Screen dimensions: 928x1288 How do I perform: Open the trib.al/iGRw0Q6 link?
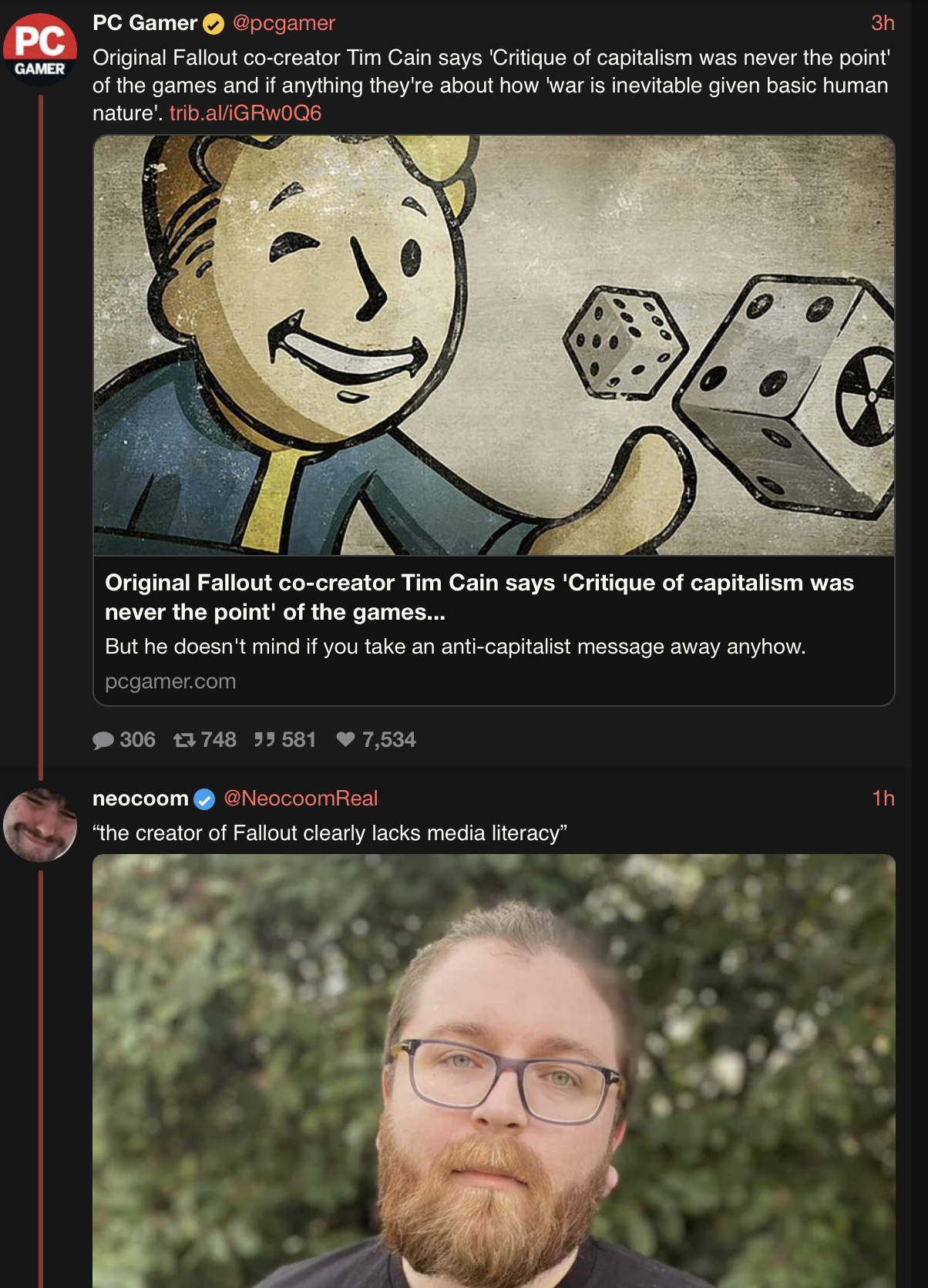245,113
